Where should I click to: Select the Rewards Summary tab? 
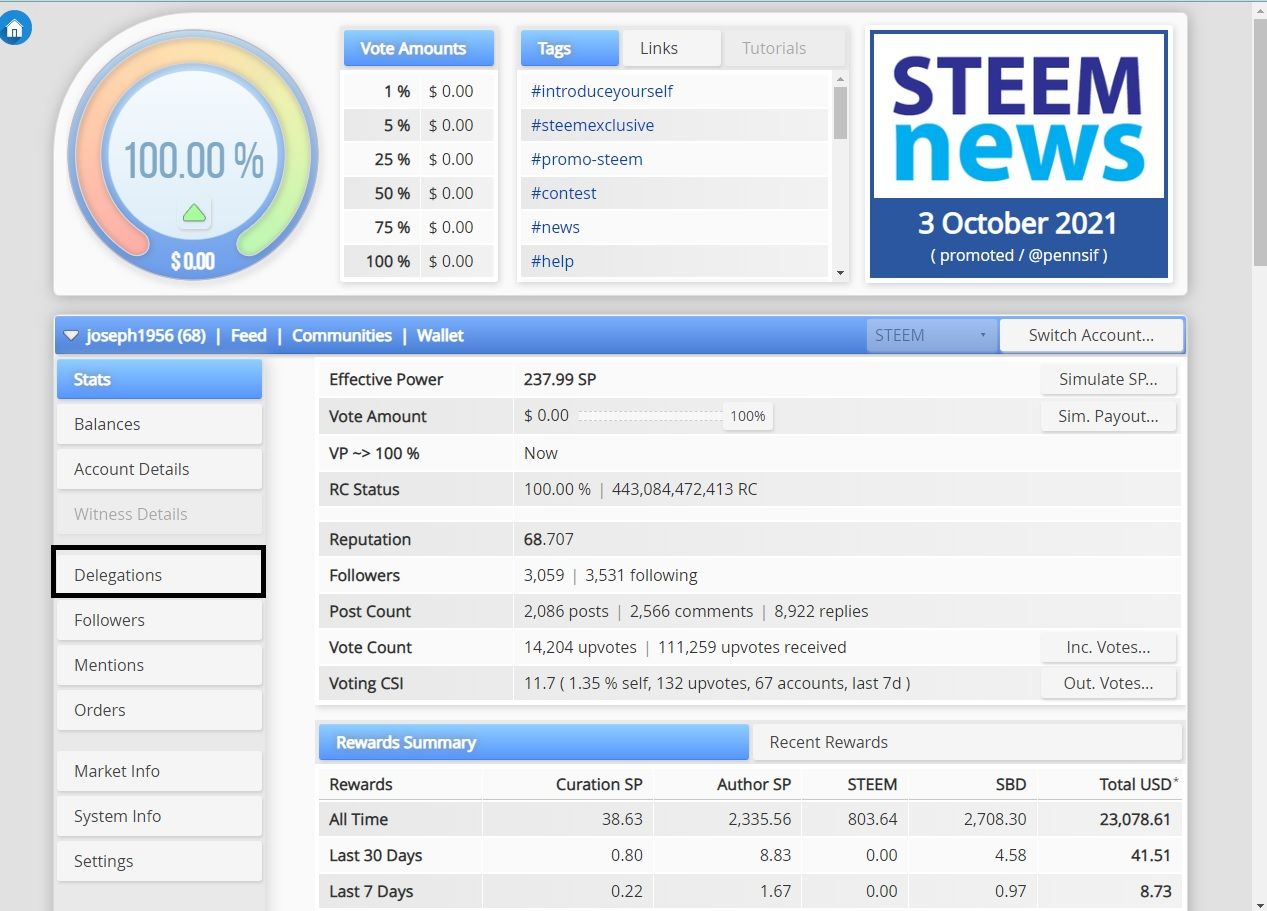(533, 742)
